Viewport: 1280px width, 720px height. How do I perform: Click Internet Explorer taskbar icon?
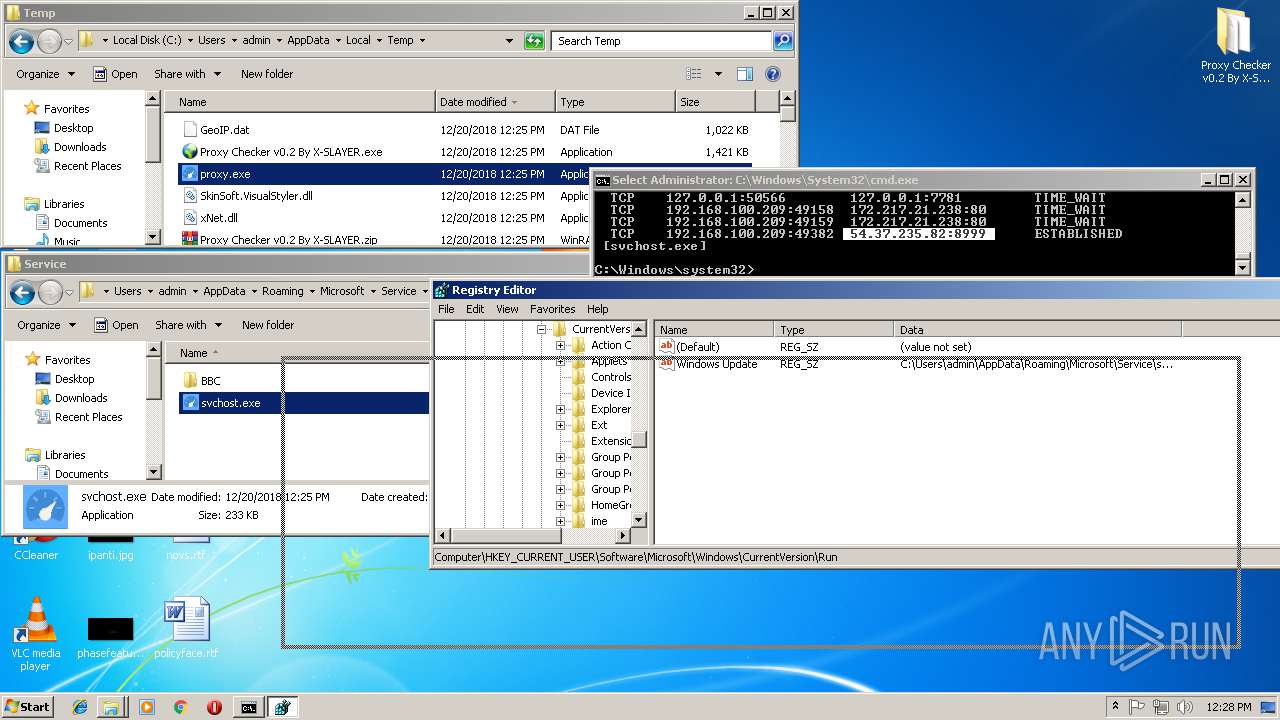tap(81, 707)
